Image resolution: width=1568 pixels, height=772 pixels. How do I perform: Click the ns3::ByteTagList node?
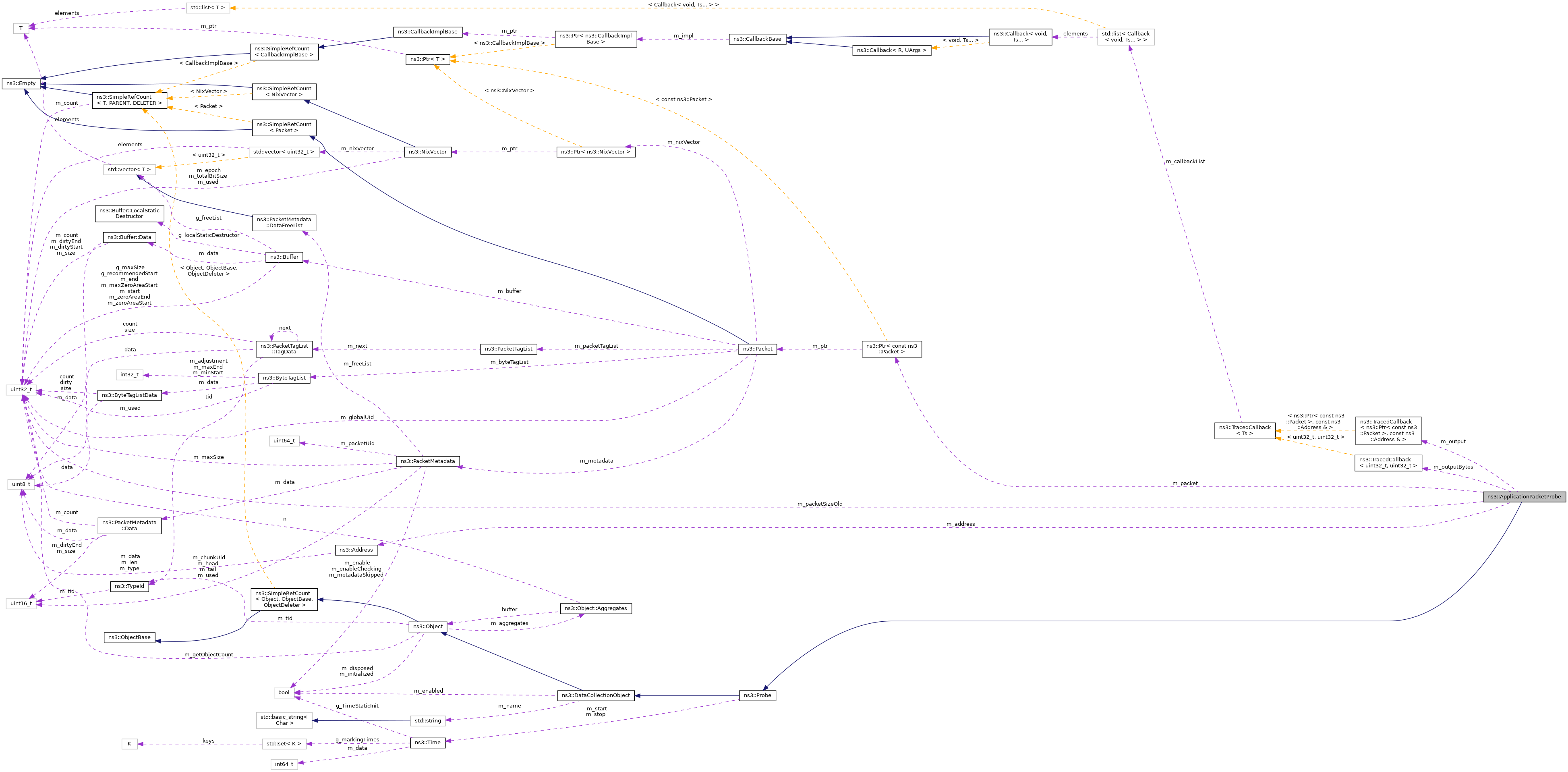284,378
